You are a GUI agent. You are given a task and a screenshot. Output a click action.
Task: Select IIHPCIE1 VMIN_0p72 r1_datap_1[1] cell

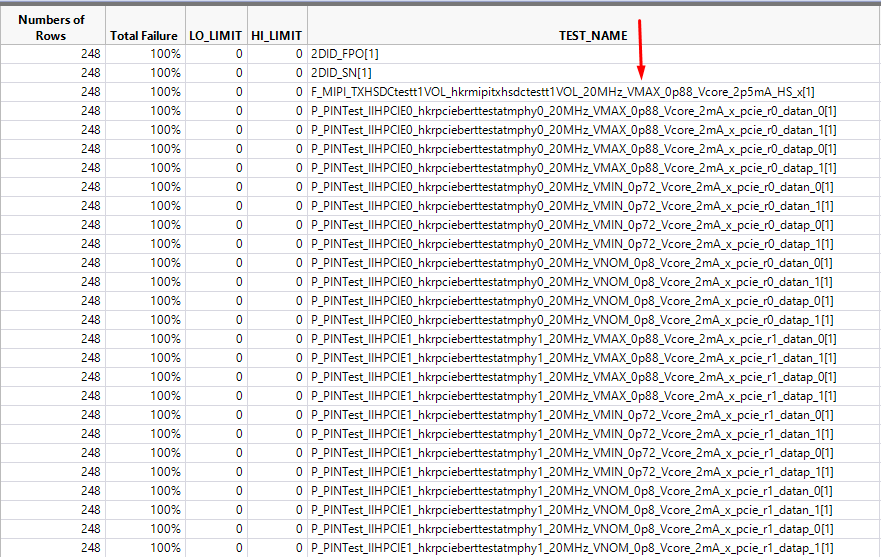(x=593, y=472)
